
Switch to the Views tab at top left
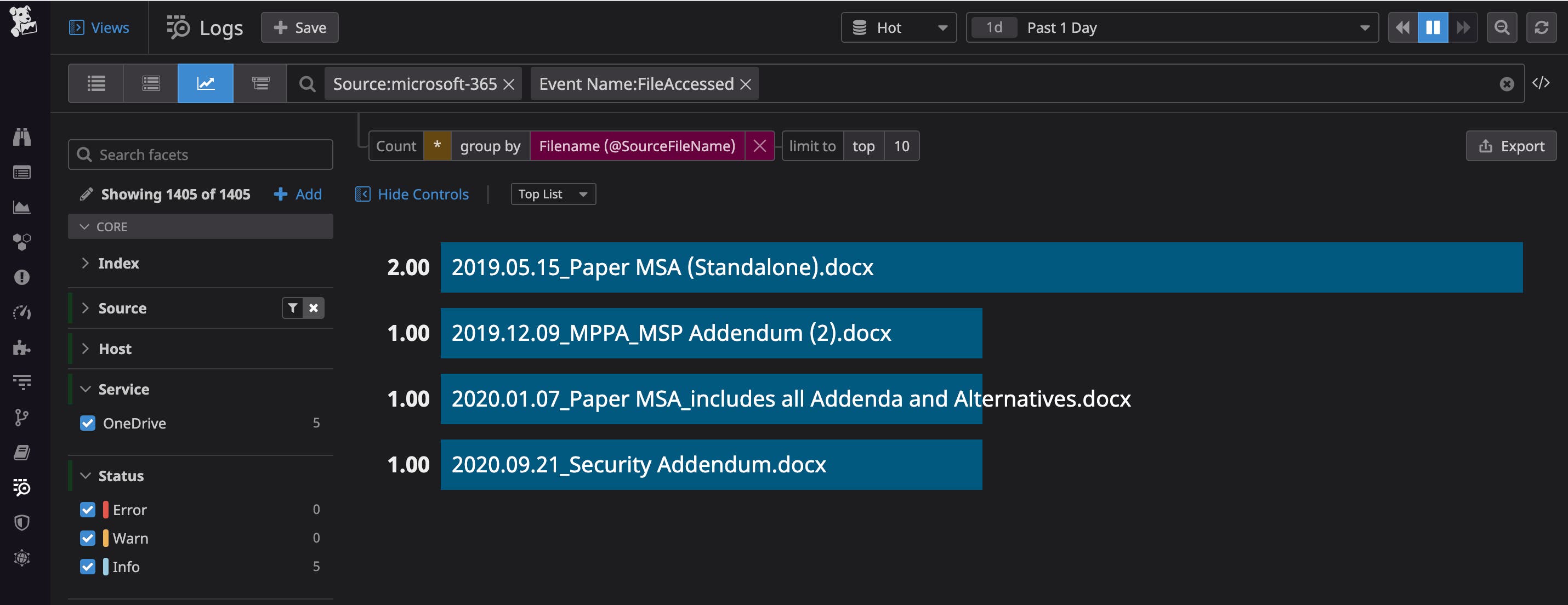(100, 27)
